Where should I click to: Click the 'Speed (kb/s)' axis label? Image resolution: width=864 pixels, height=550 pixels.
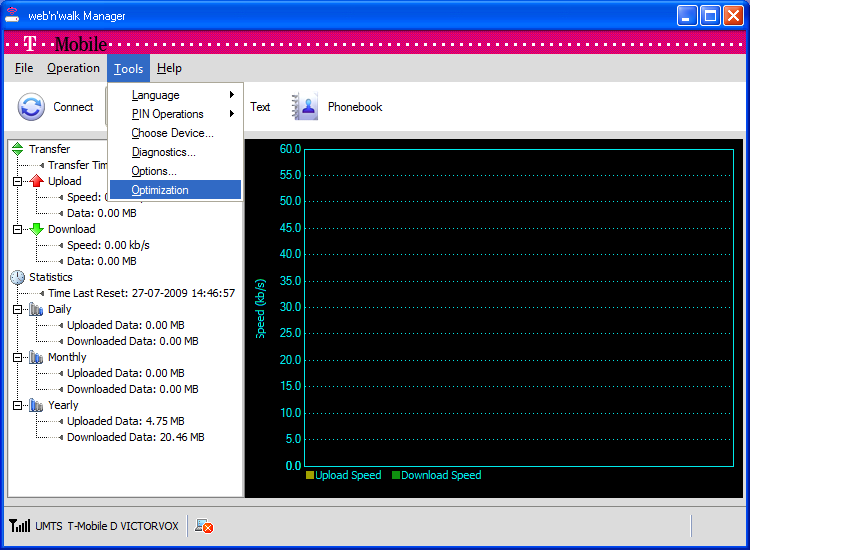261,308
